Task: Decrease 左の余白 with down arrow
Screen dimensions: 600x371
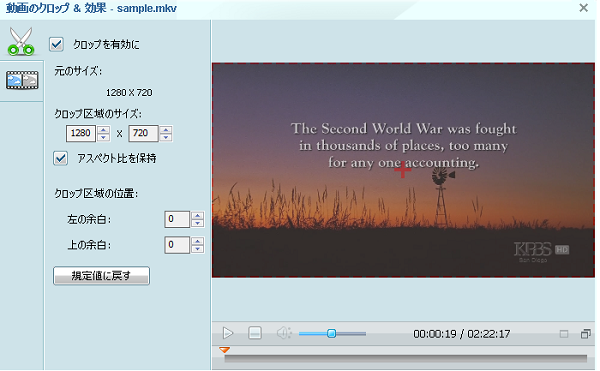Action: (197, 223)
